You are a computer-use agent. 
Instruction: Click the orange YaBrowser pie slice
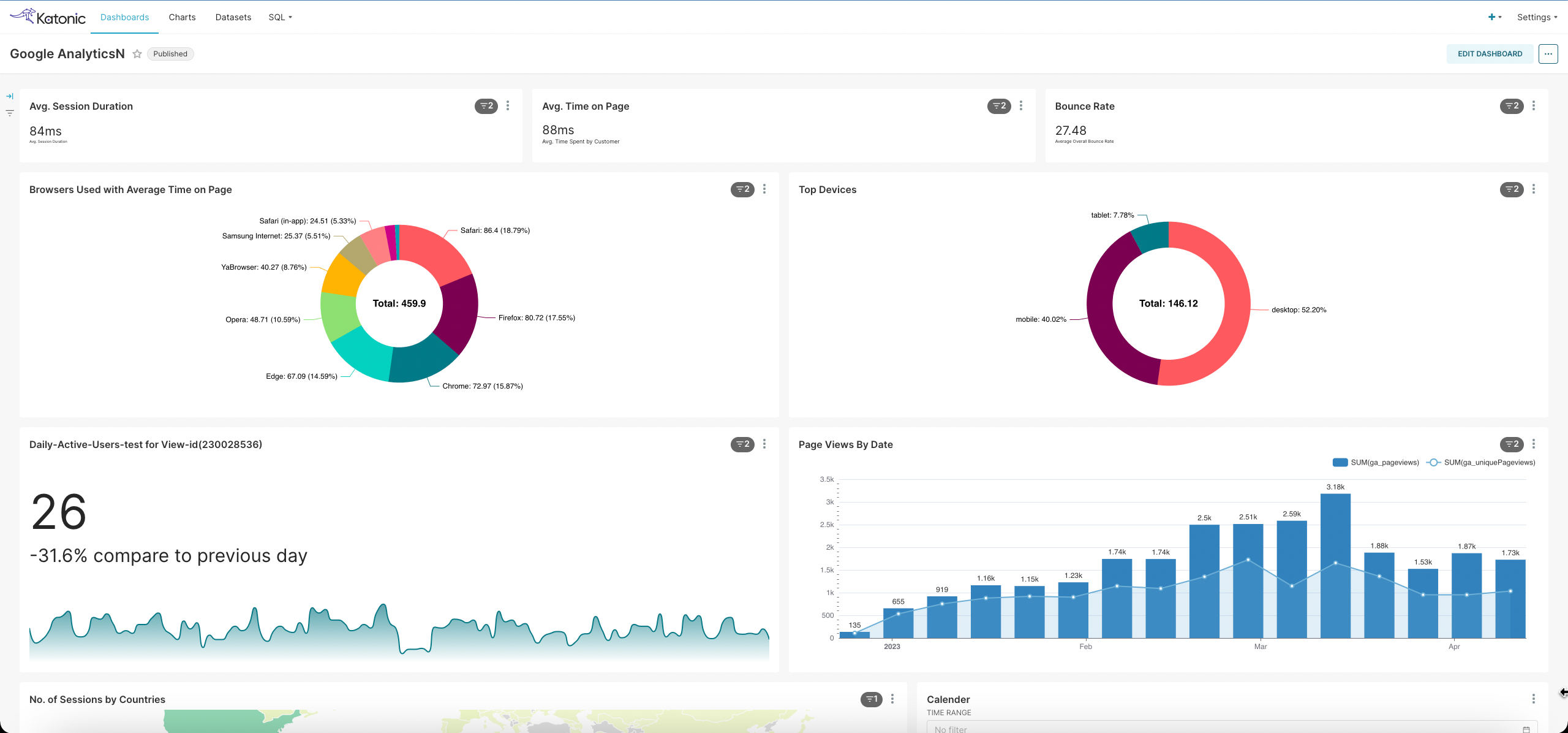click(343, 276)
